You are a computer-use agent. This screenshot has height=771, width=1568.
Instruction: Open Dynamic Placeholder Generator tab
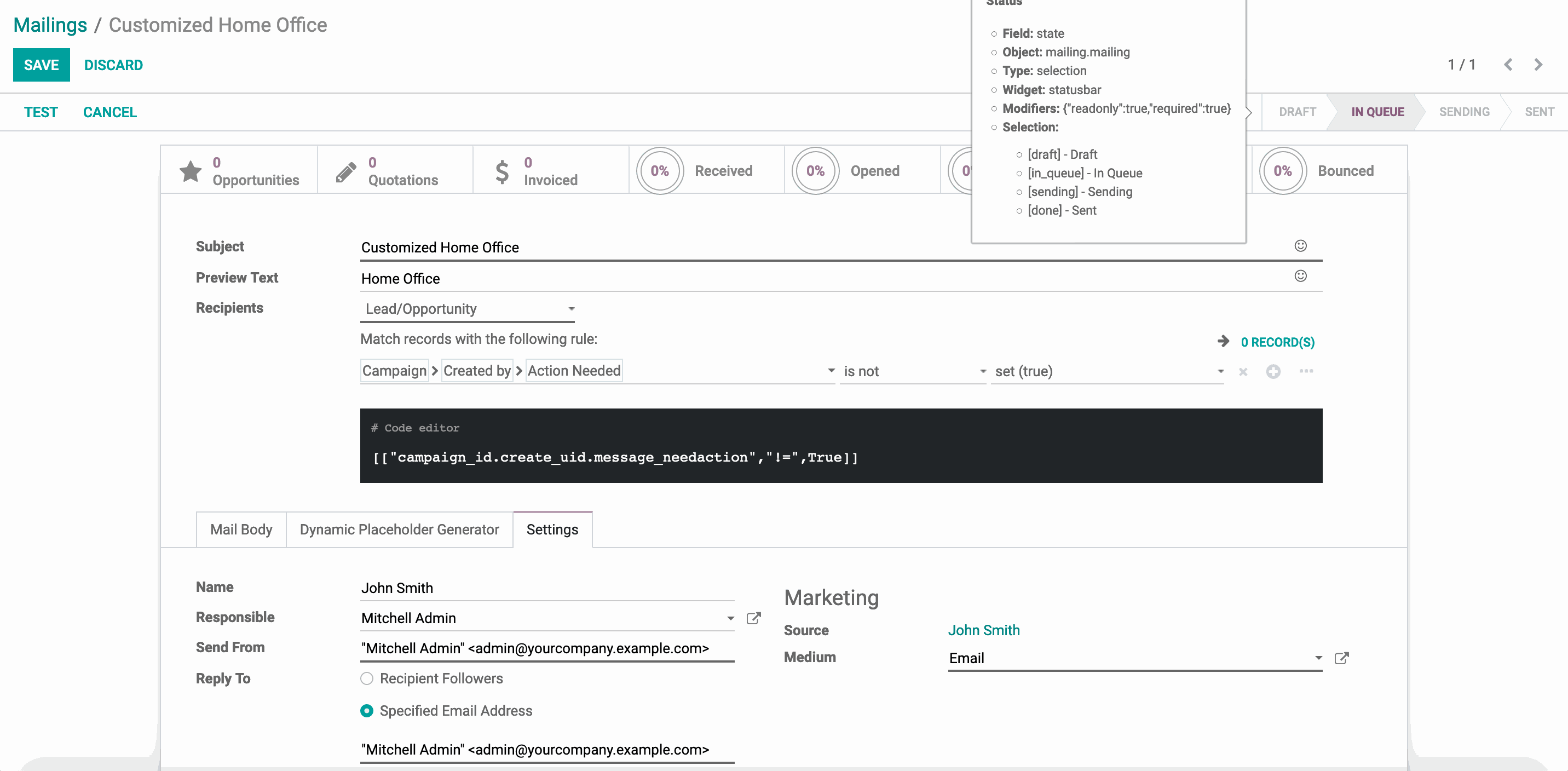pyautogui.click(x=399, y=529)
